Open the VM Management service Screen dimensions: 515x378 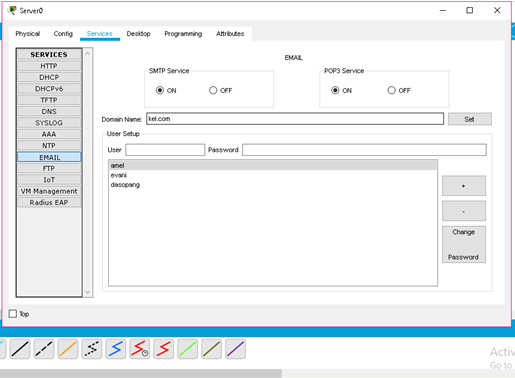click(x=49, y=191)
